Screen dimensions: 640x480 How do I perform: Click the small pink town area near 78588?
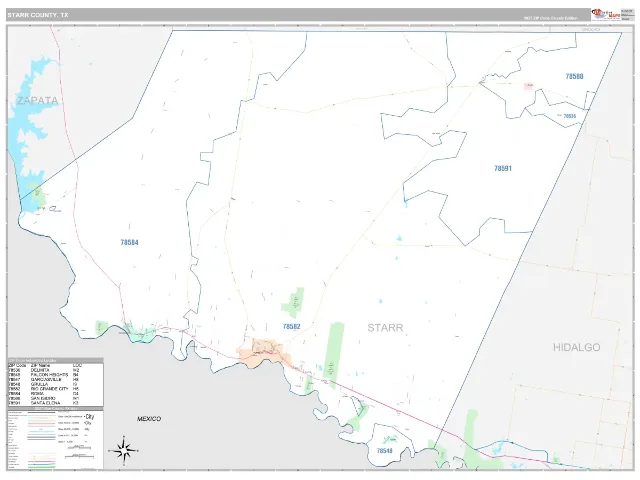click(529, 86)
